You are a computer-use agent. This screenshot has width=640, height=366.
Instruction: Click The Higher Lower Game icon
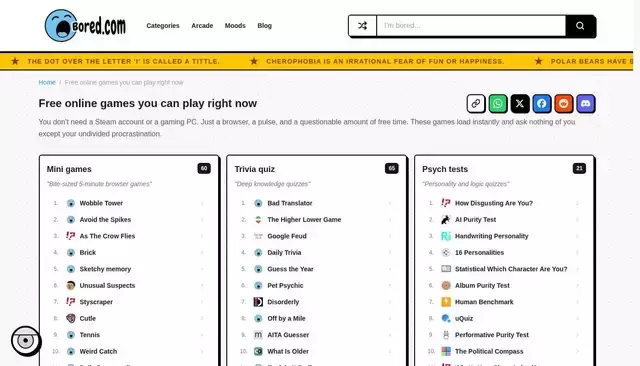[x=258, y=220]
